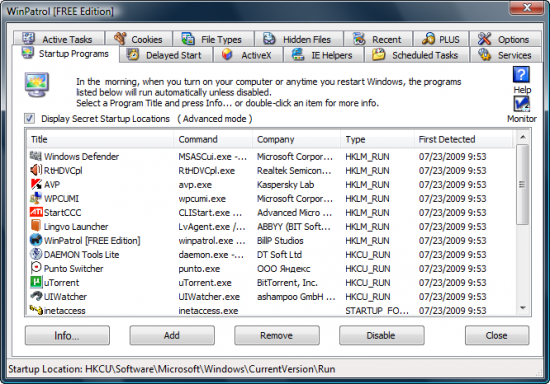Click the ActiveX cube icon

[227, 54]
